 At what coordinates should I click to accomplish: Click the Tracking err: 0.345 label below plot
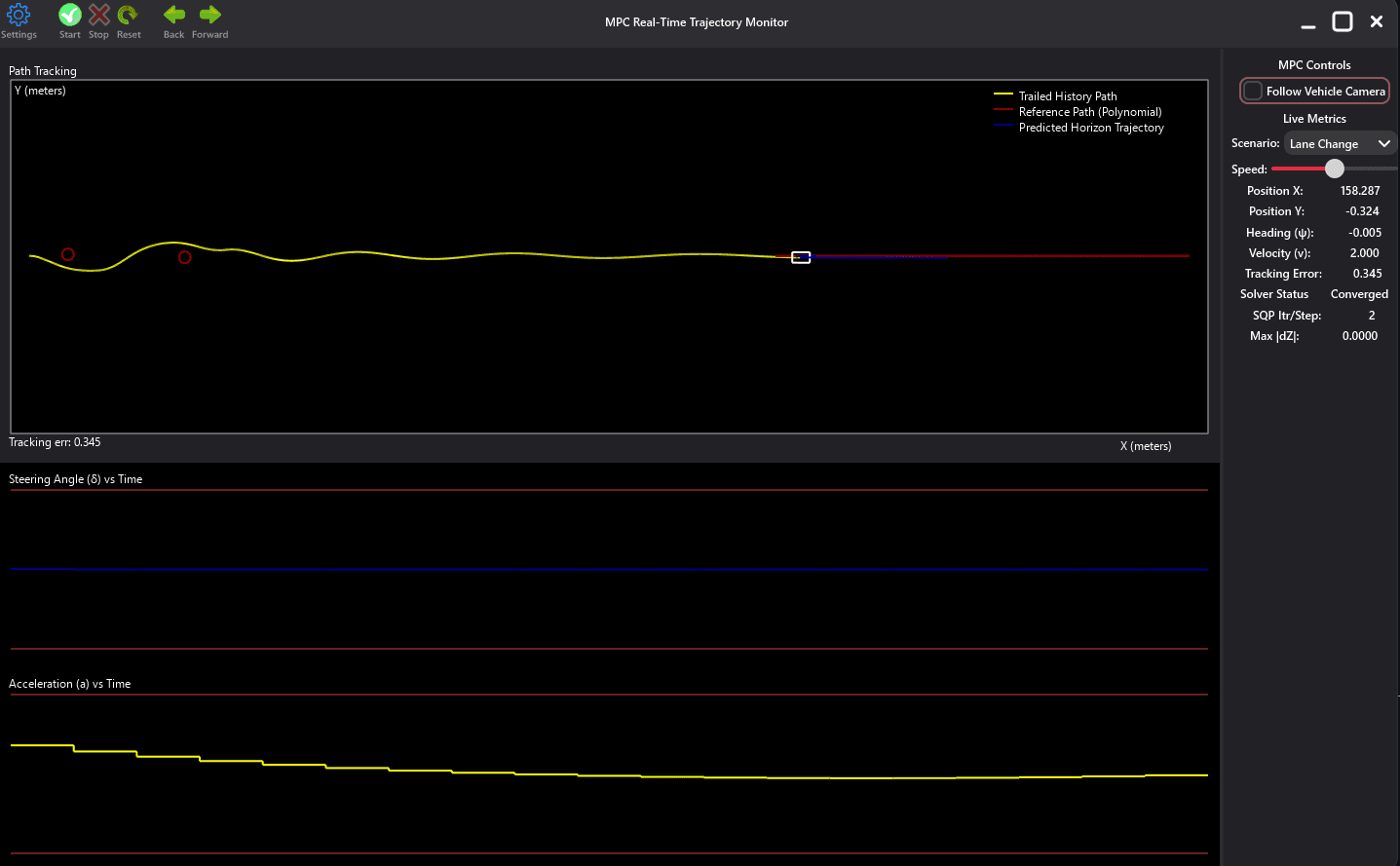click(55, 442)
